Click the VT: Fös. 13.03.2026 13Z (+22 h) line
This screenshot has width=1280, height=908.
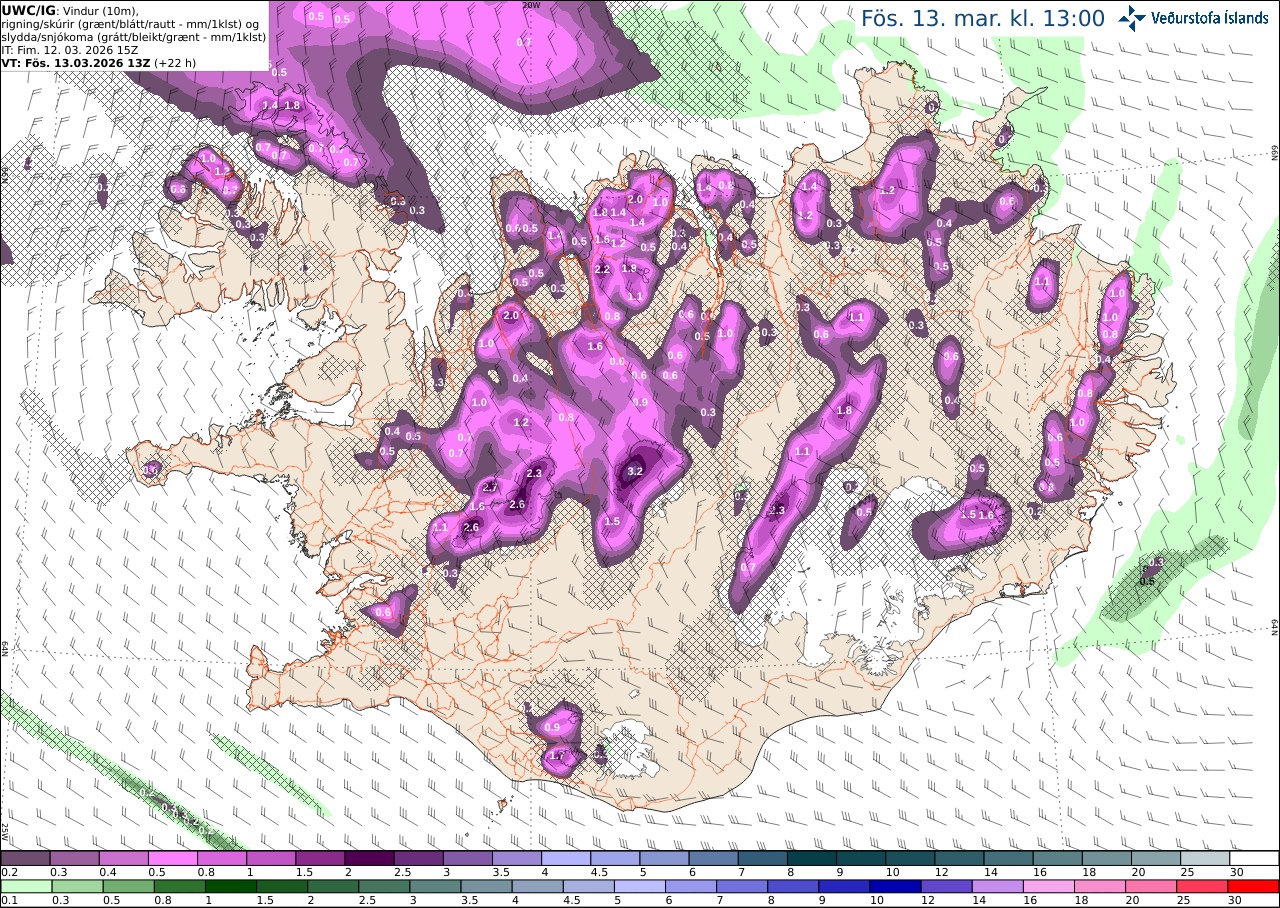click(98, 63)
